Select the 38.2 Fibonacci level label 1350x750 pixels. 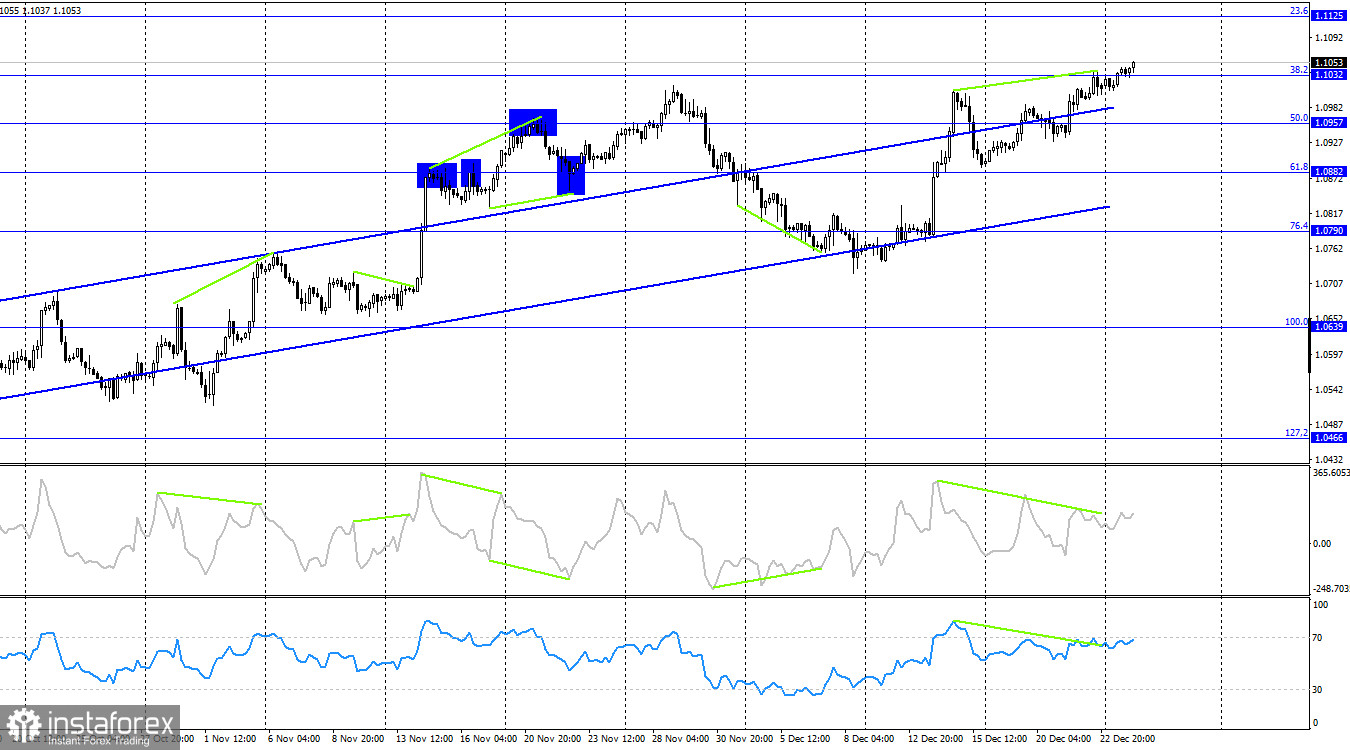(1299, 70)
